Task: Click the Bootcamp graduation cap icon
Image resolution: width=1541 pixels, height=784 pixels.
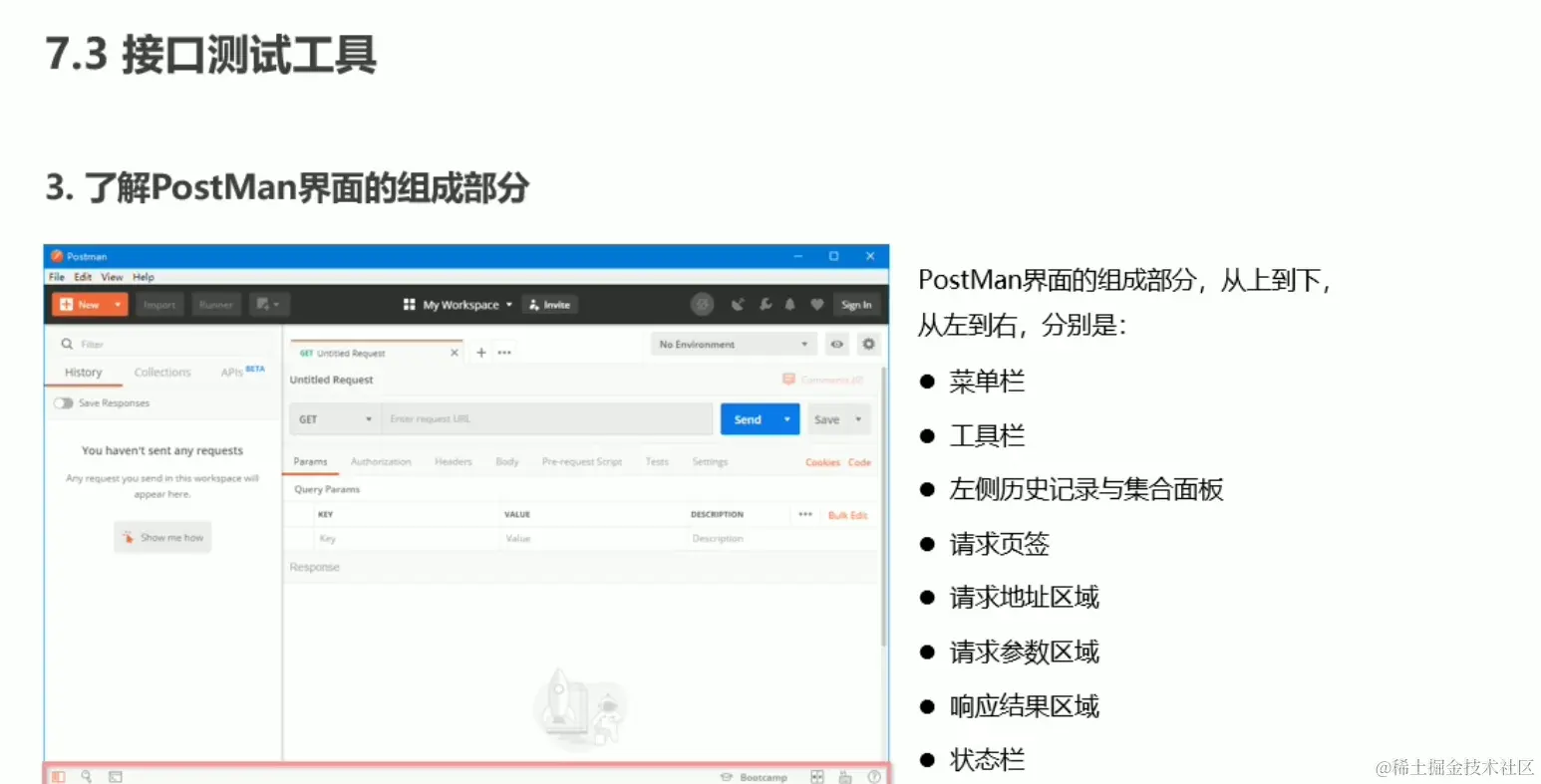Action: click(727, 777)
